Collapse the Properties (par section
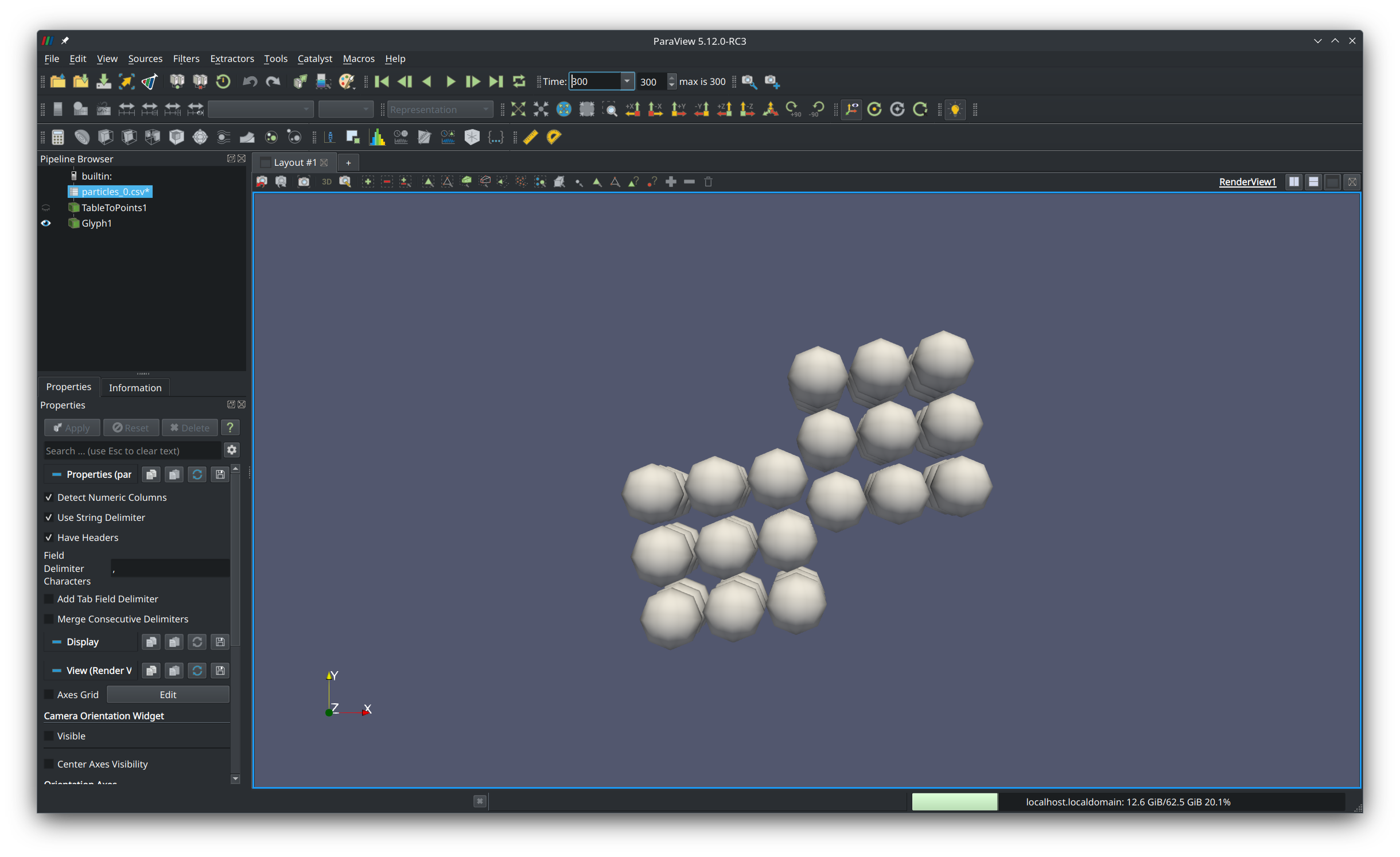The image size is (1400, 857). [56, 474]
